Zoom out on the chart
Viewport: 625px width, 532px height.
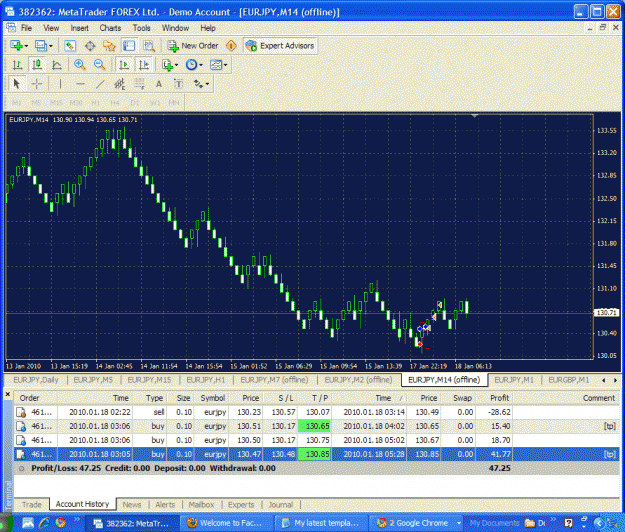click(99, 65)
